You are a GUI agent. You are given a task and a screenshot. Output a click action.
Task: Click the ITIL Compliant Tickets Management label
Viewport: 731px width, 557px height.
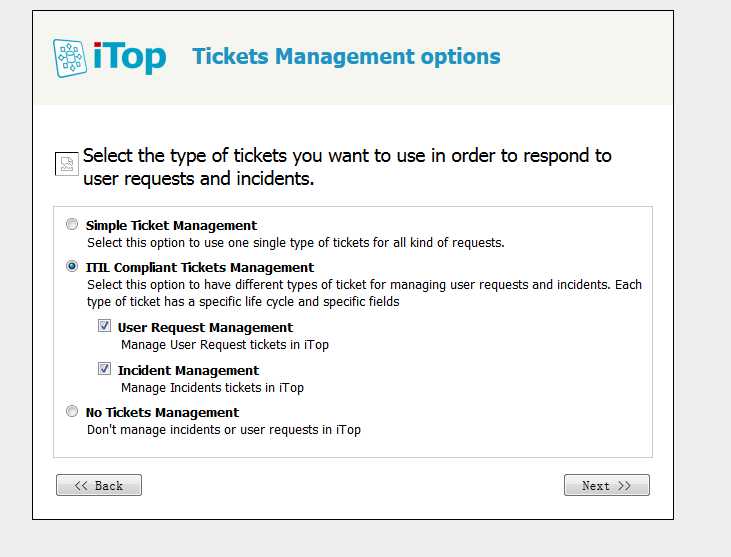click(200, 268)
